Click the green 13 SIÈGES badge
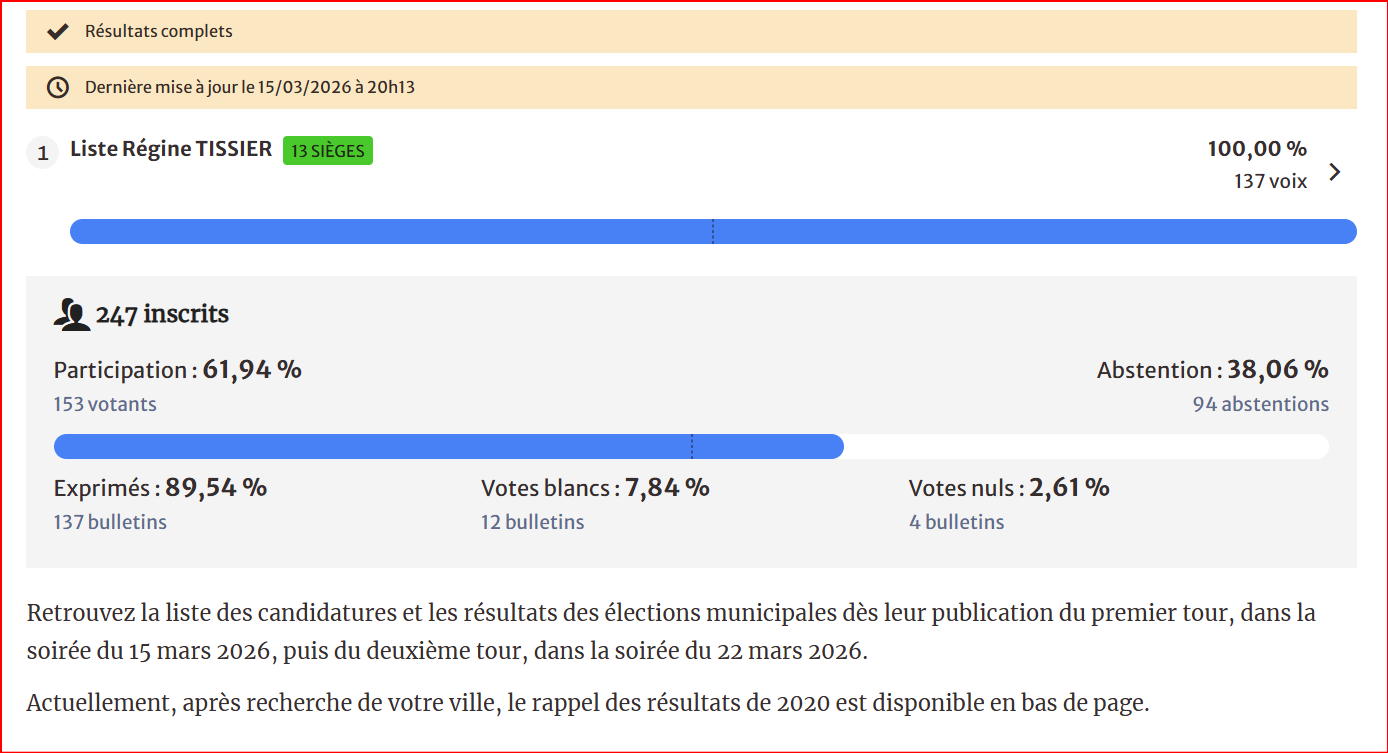The width and height of the screenshot is (1388, 753). (328, 150)
